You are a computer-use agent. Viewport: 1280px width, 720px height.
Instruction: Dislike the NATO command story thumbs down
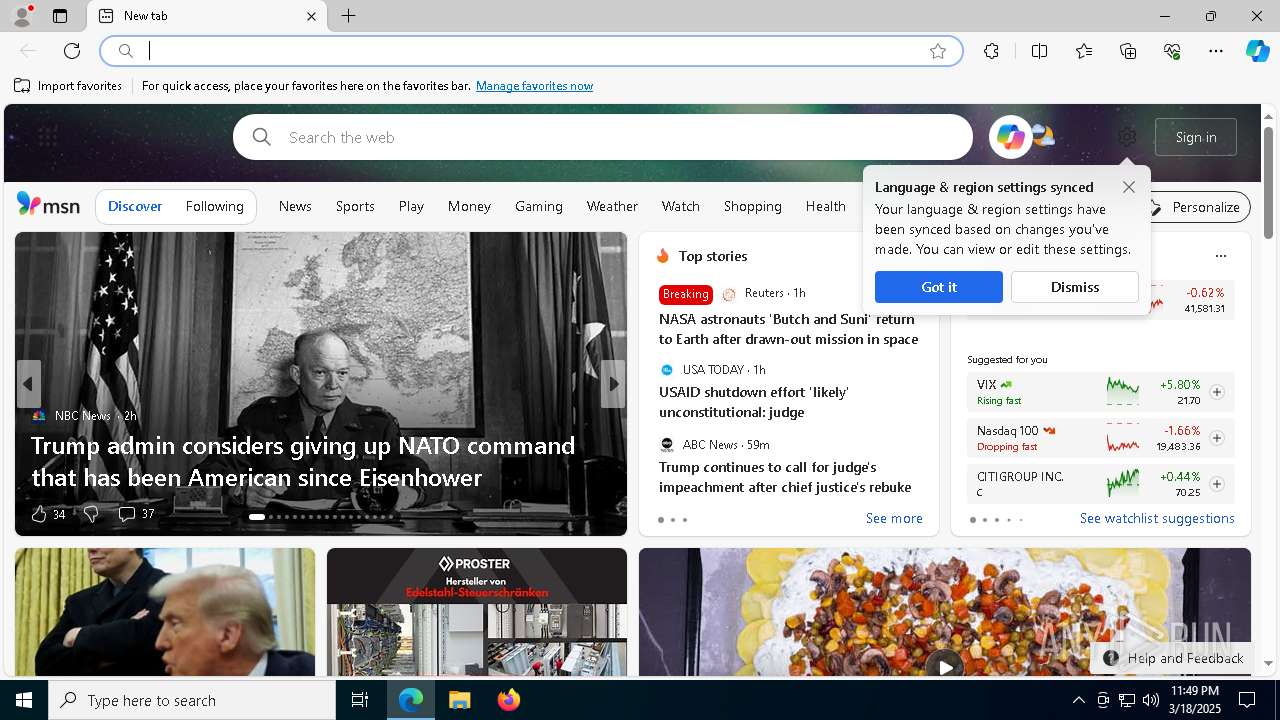pos(91,514)
